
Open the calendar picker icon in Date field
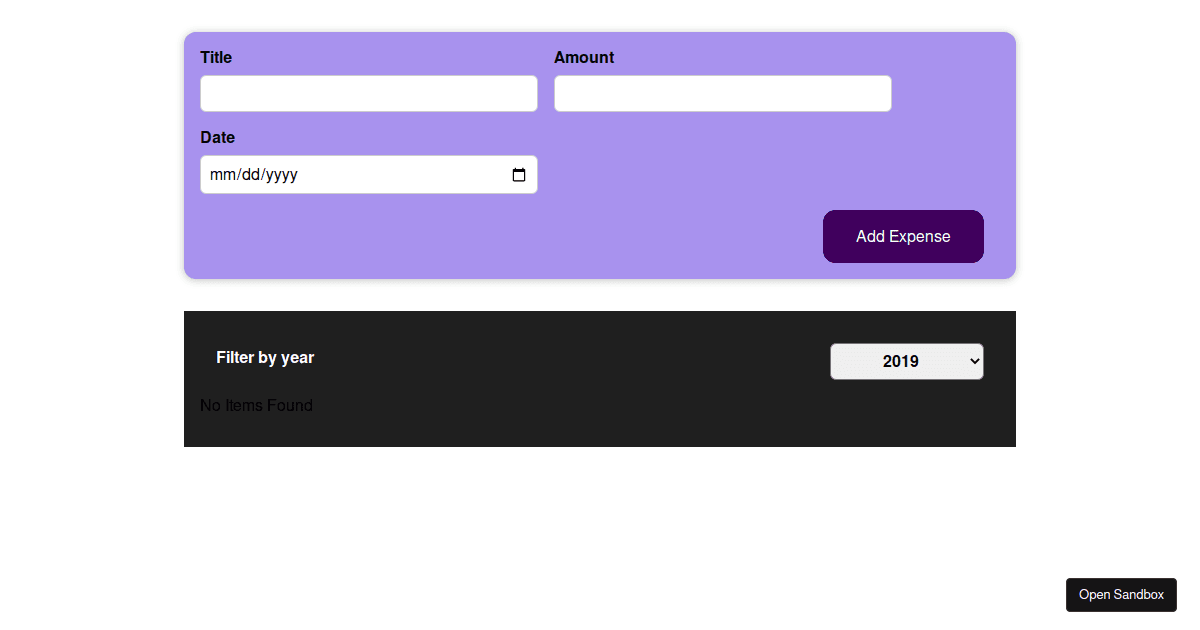pos(519,175)
